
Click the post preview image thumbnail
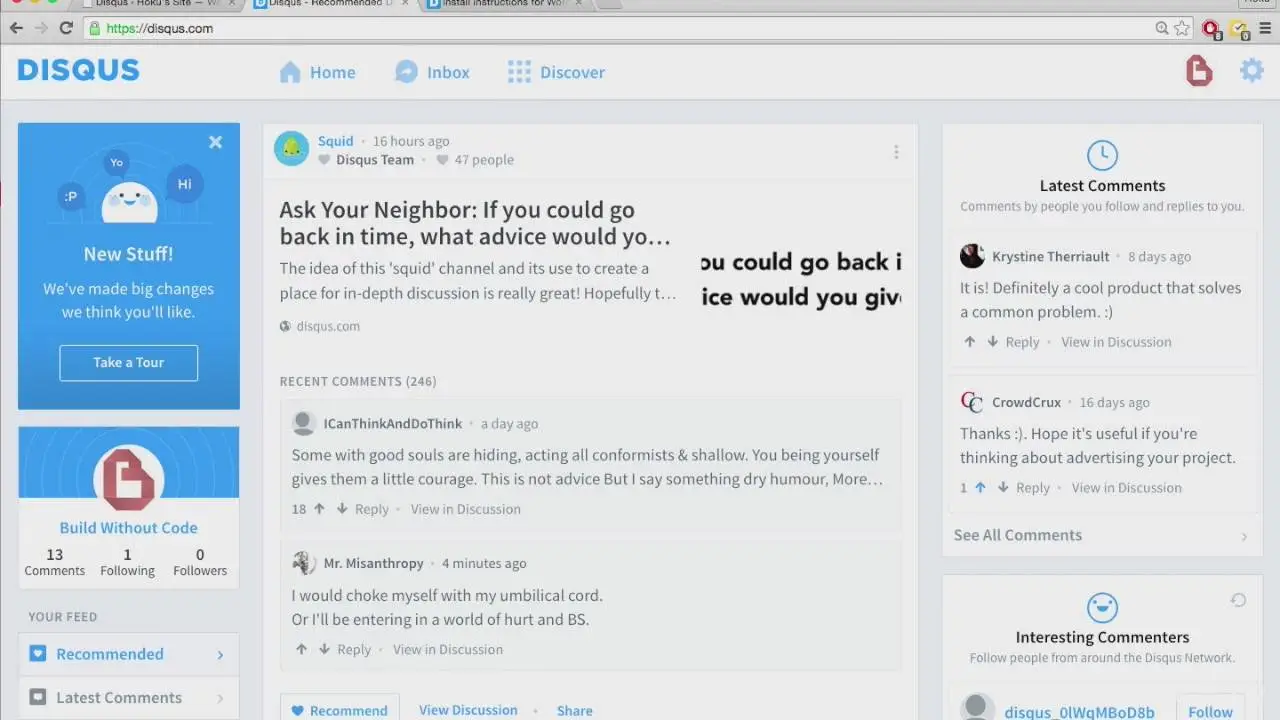(801, 279)
